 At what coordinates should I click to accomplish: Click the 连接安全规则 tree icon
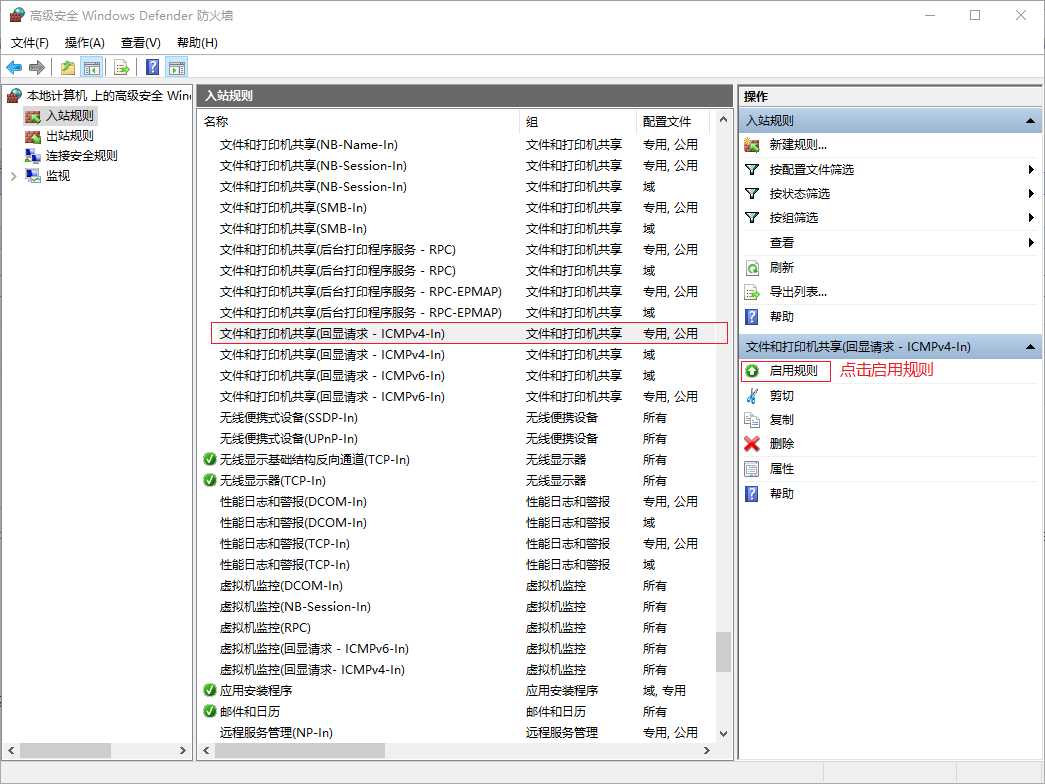point(33,155)
